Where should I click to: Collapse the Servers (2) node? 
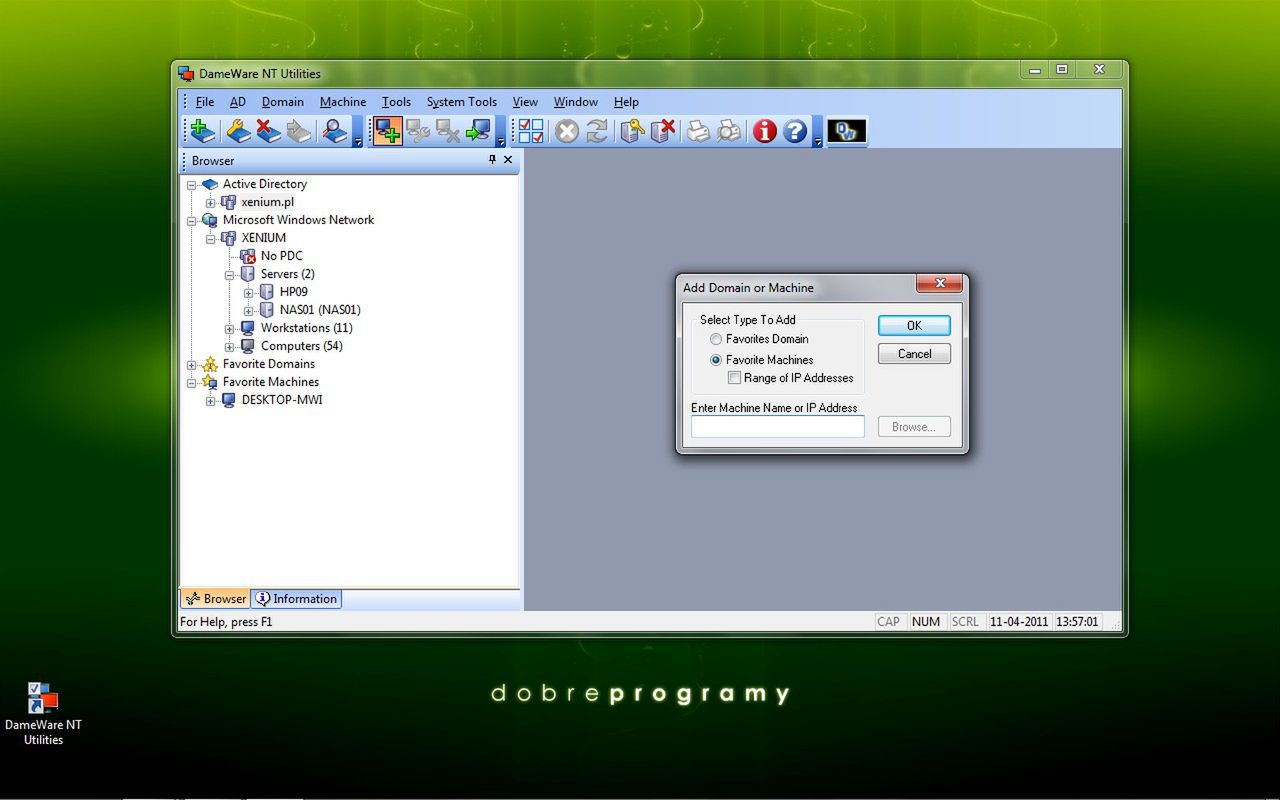(230, 275)
